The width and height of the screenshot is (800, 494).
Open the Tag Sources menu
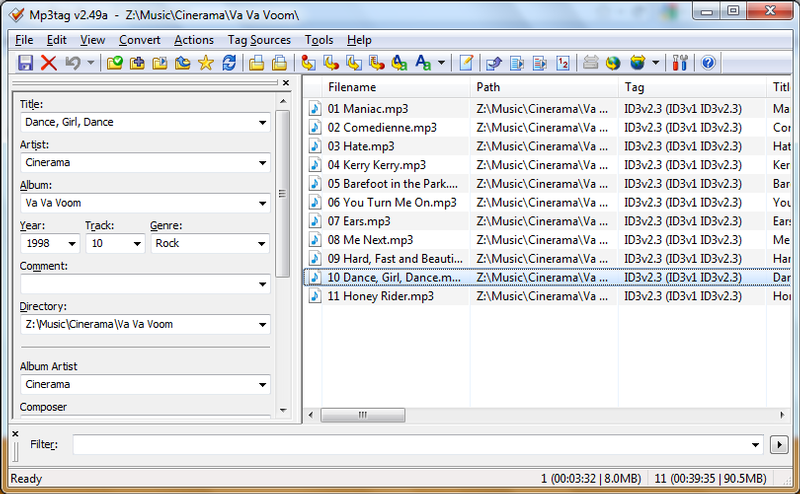coord(259,40)
